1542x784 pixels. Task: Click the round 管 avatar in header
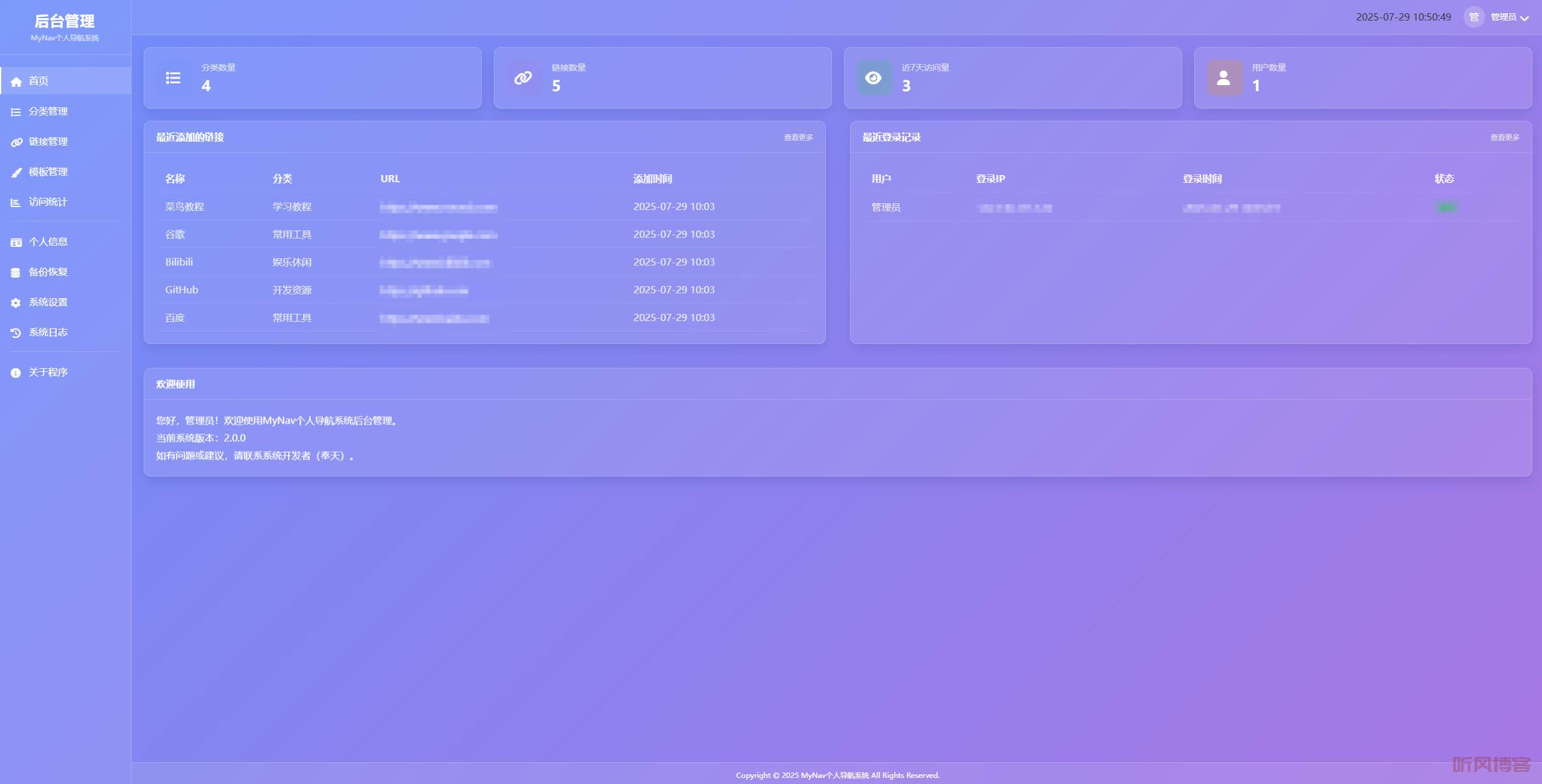1474,17
